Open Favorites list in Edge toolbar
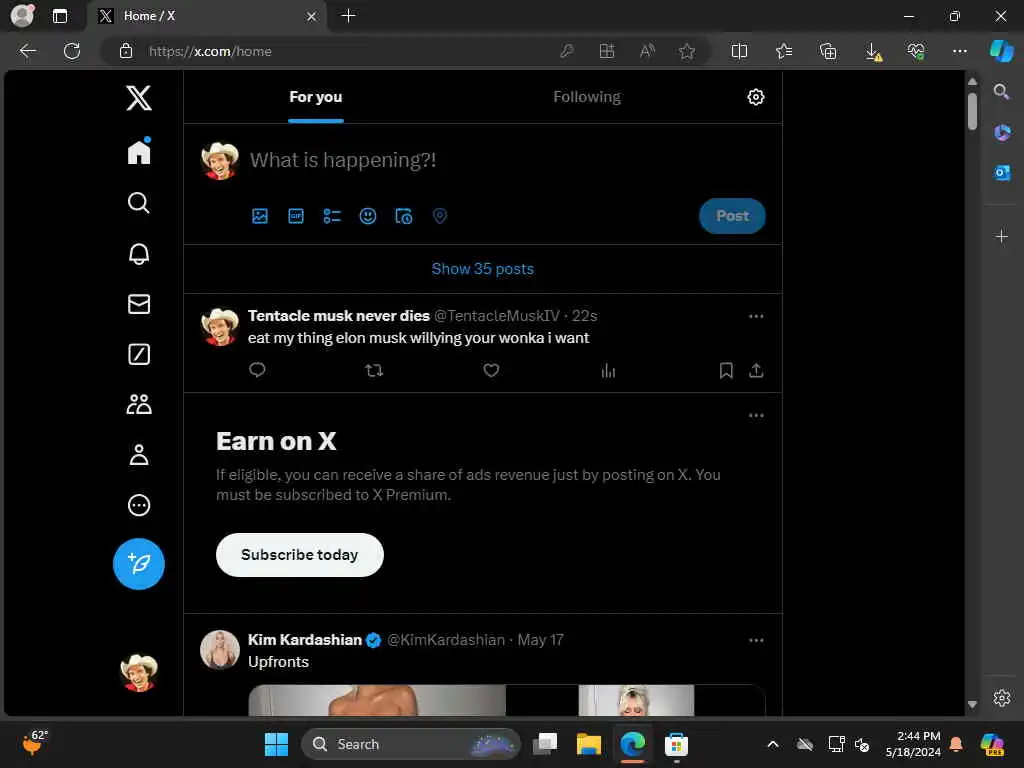This screenshot has height=768, width=1024. coord(784,51)
